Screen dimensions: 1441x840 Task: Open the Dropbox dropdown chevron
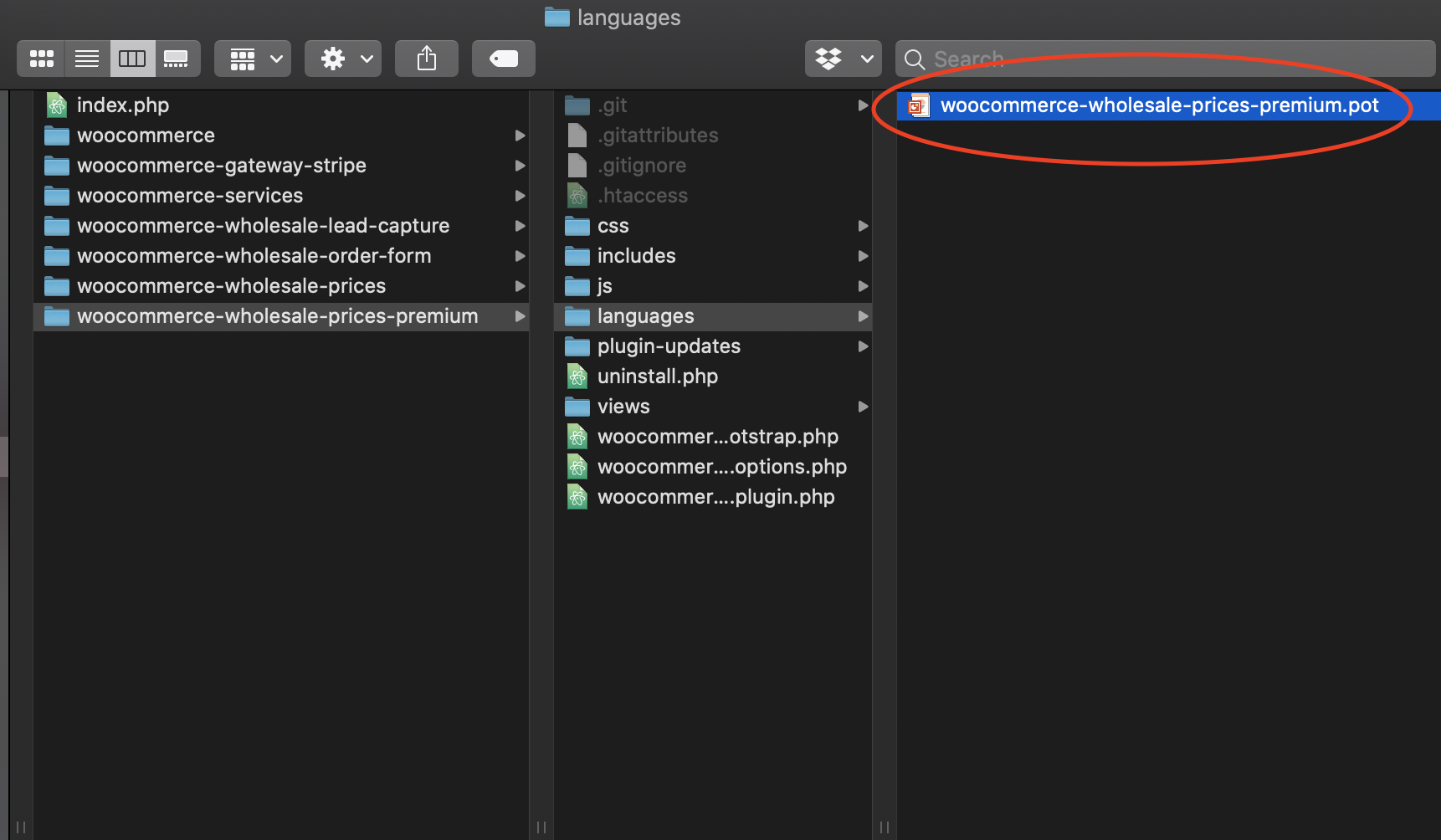point(866,59)
